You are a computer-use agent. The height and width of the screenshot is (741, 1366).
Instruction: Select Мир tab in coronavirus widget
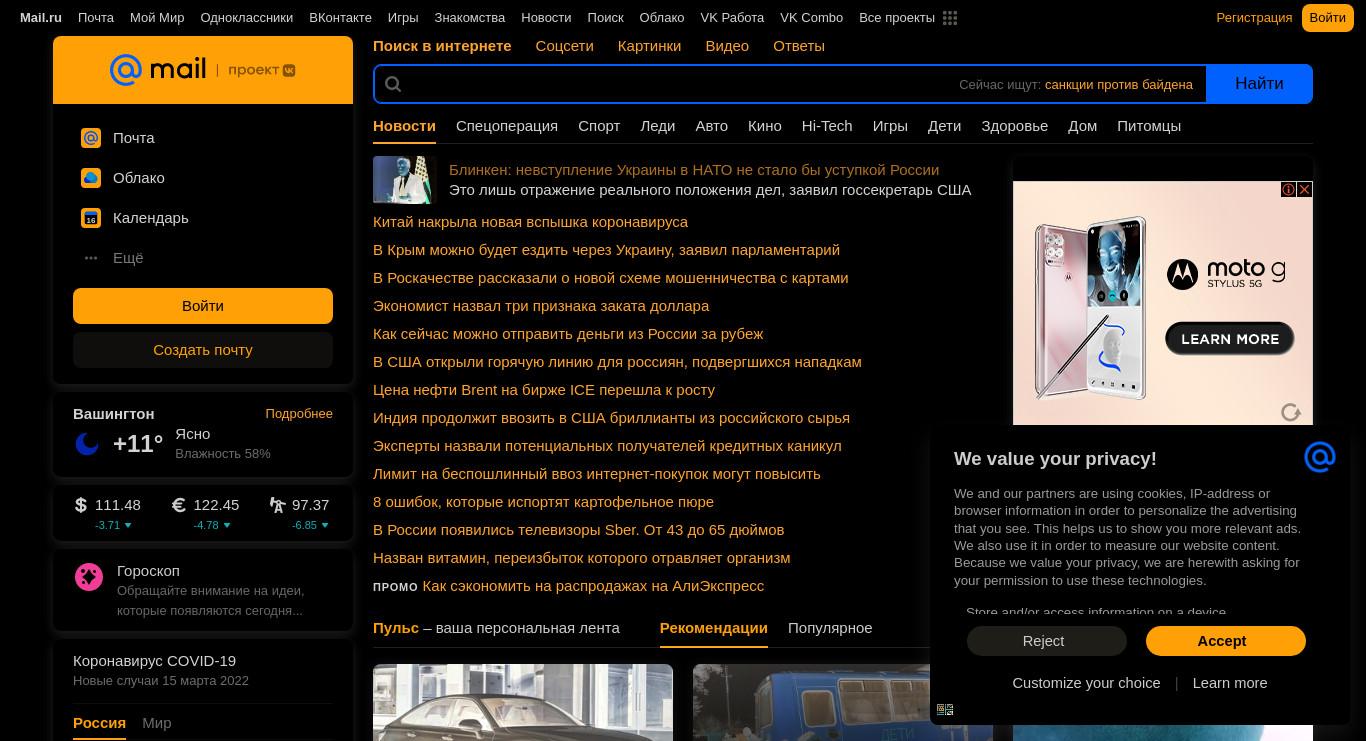pos(157,723)
